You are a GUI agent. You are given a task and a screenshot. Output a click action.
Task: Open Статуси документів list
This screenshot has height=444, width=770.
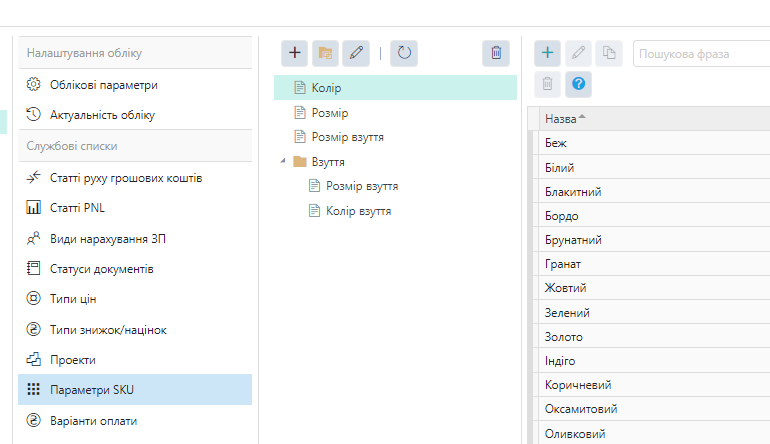coord(101,269)
